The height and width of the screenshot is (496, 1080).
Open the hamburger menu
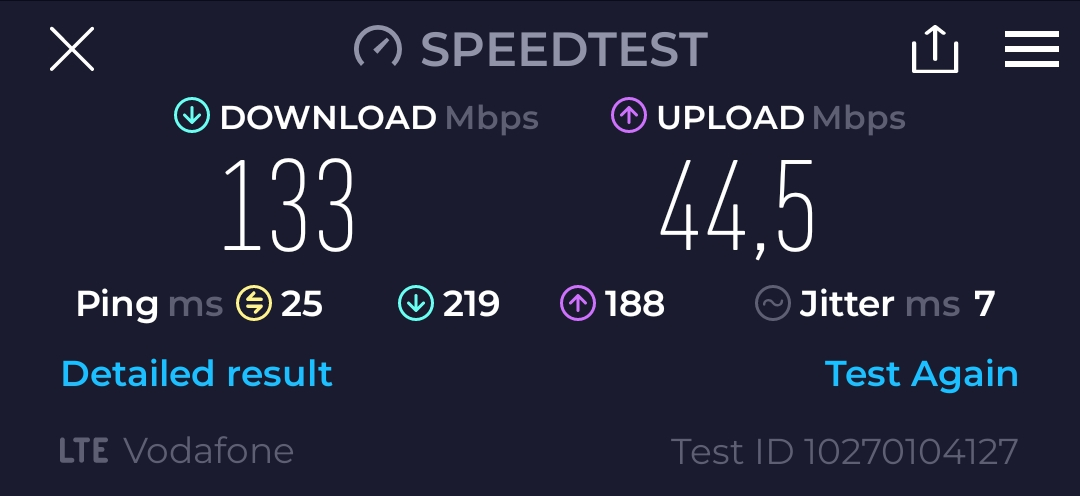click(1031, 49)
